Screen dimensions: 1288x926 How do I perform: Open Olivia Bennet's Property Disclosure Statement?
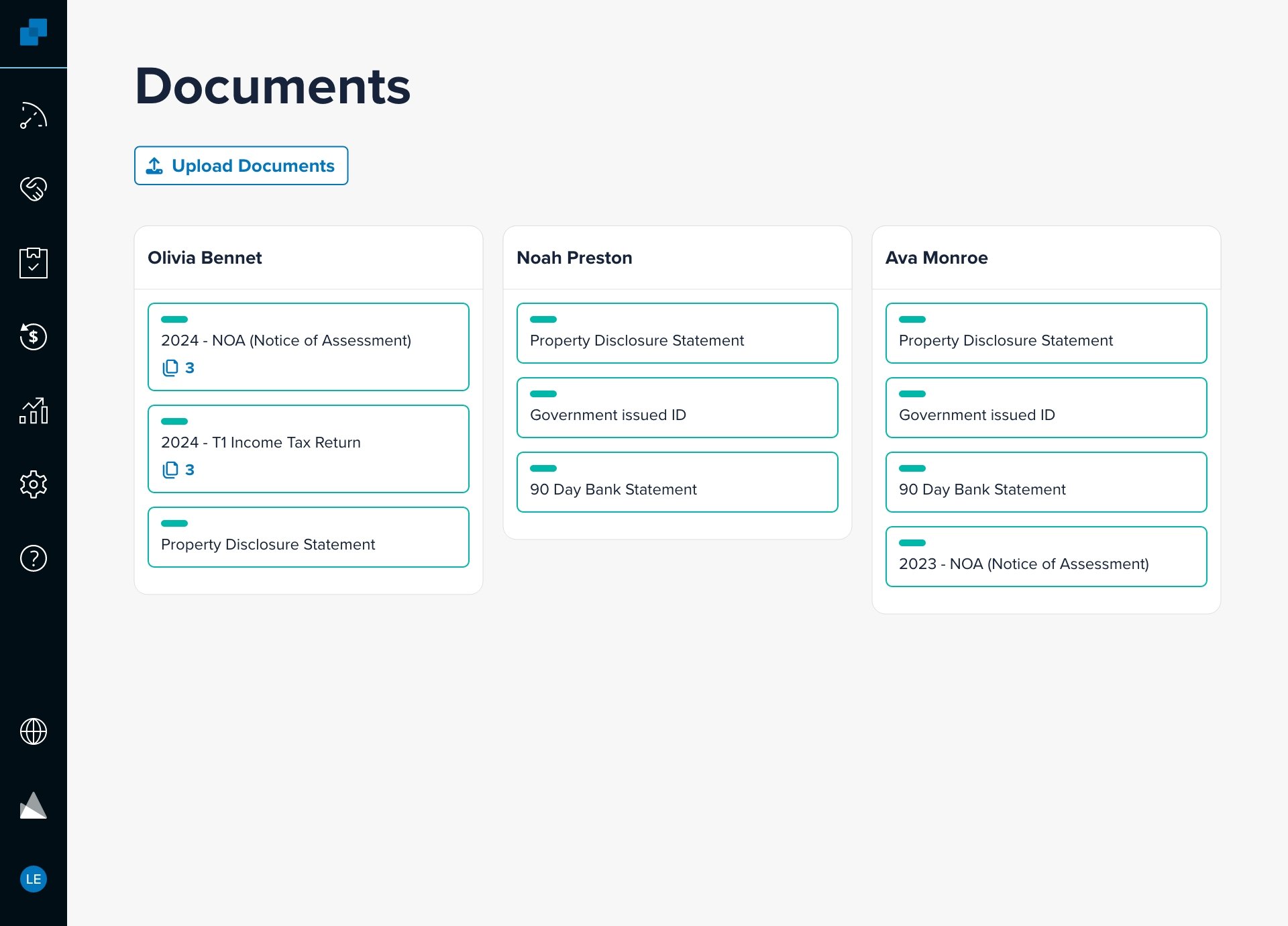[x=308, y=537]
